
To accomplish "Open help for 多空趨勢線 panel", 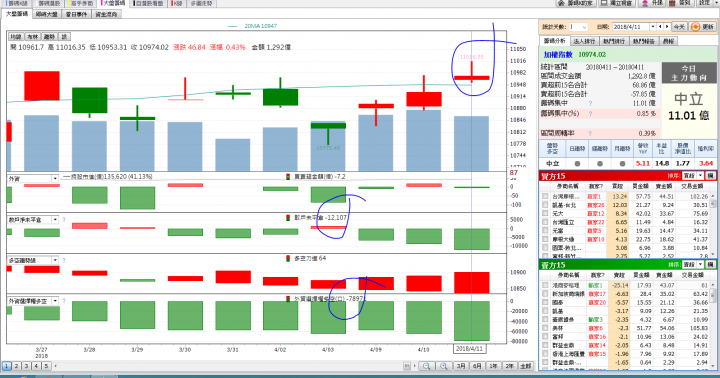I will pos(64,260).
